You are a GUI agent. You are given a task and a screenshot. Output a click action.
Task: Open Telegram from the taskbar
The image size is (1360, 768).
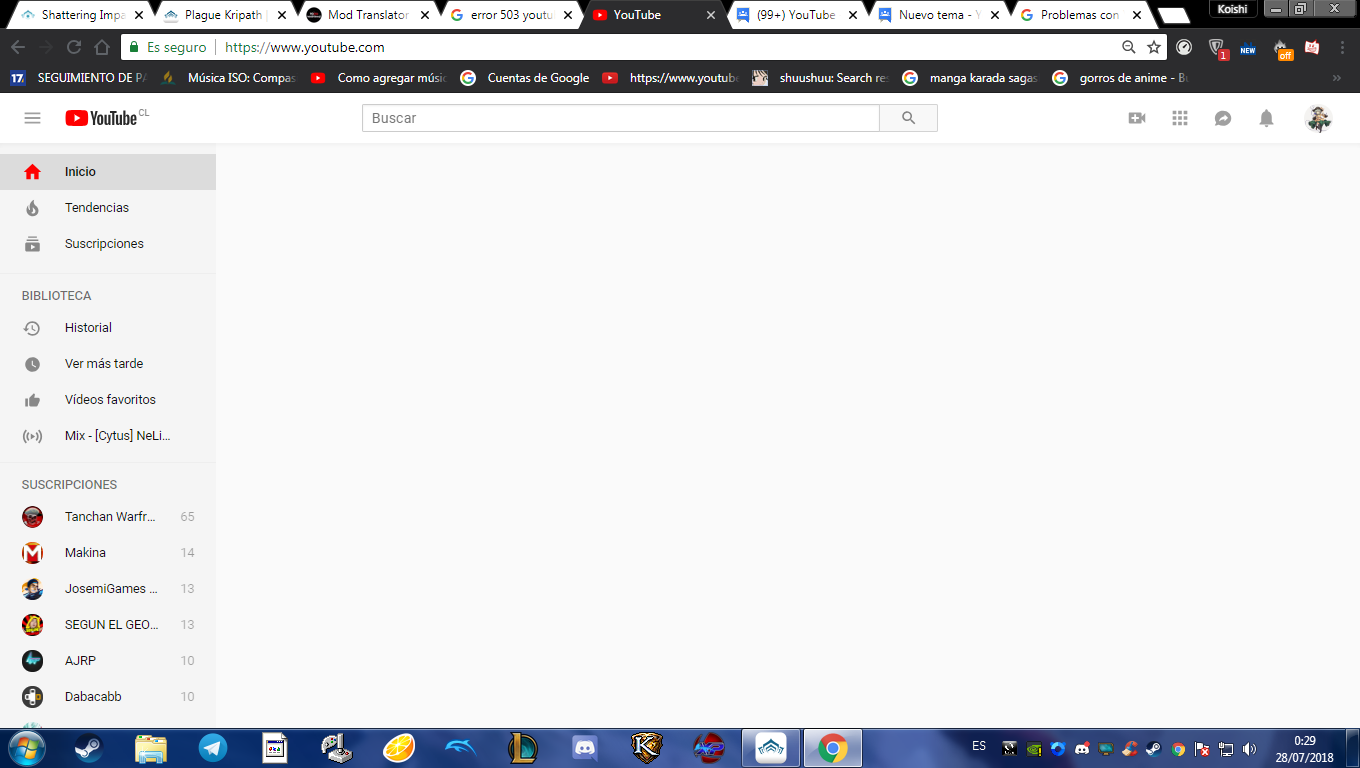(x=212, y=748)
